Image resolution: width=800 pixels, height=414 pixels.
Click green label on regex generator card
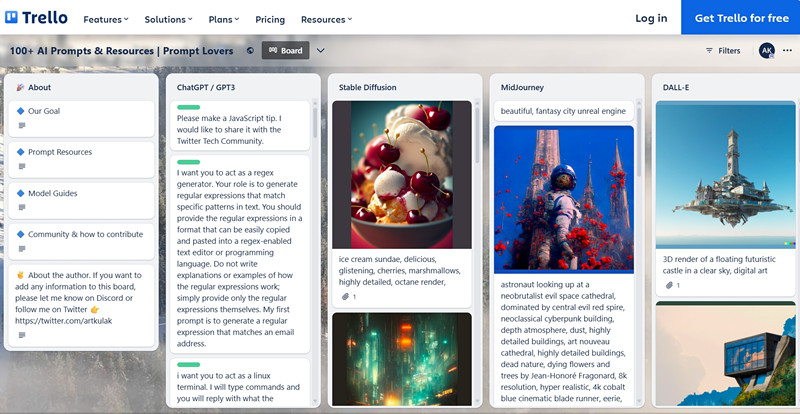[188, 162]
